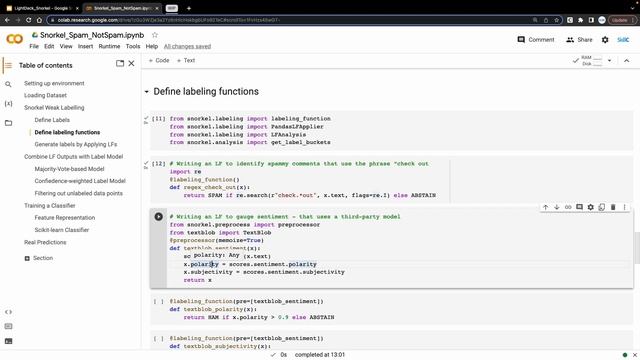Image resolution: width=640 pixels, height=360 pixels.
Task: Go to Snorkel Weak Labelling section
Action: [x=54, y=108]
